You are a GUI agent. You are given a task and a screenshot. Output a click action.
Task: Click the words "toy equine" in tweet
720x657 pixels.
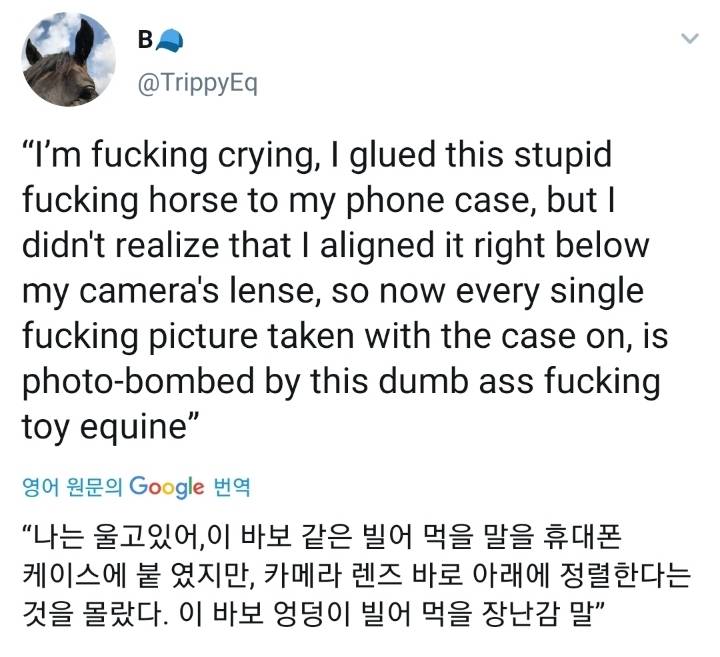pos(101,428)
